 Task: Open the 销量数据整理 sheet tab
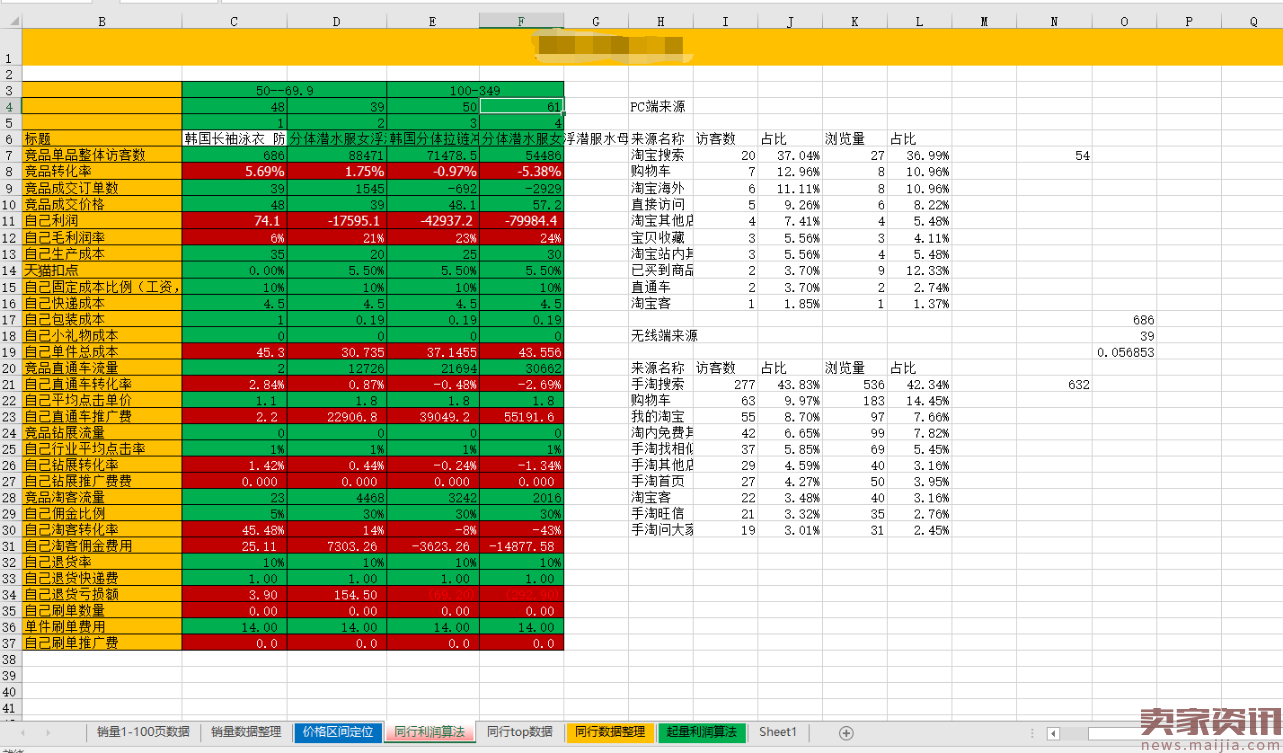click(x=246, y=732)
